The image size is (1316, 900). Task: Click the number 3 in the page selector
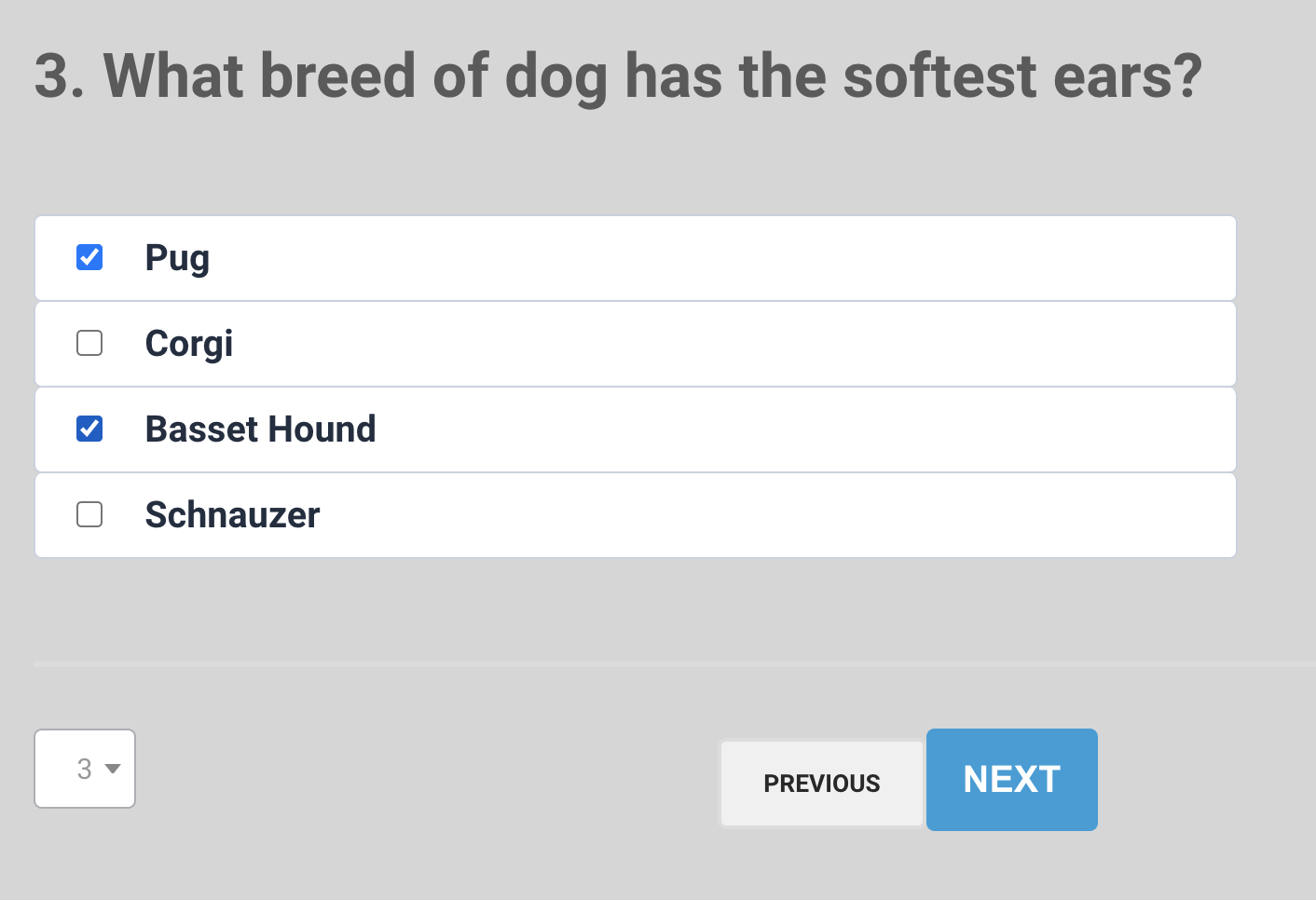[84, 769]
